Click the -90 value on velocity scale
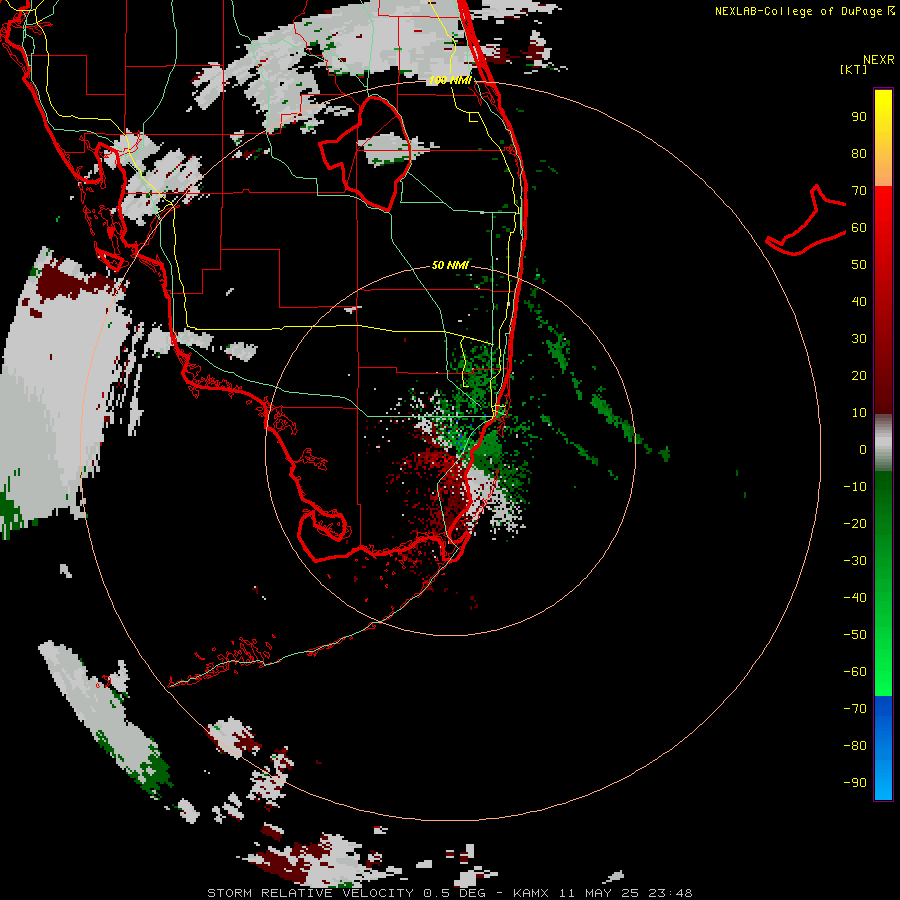 855,783
